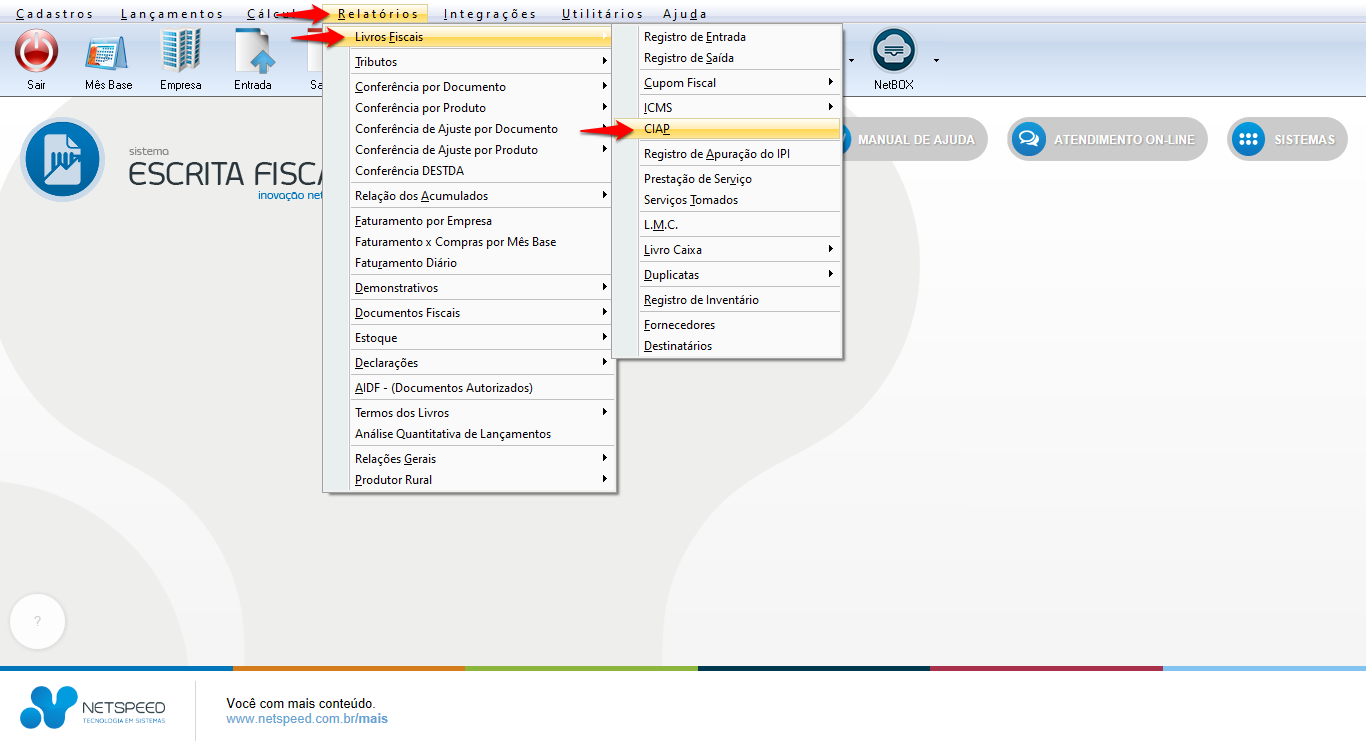Select Faturamento Diário report

[x=405, y=263]
